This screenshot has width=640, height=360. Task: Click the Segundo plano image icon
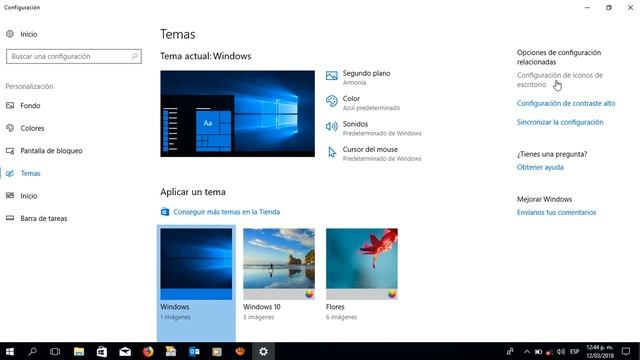coord(331,76)
